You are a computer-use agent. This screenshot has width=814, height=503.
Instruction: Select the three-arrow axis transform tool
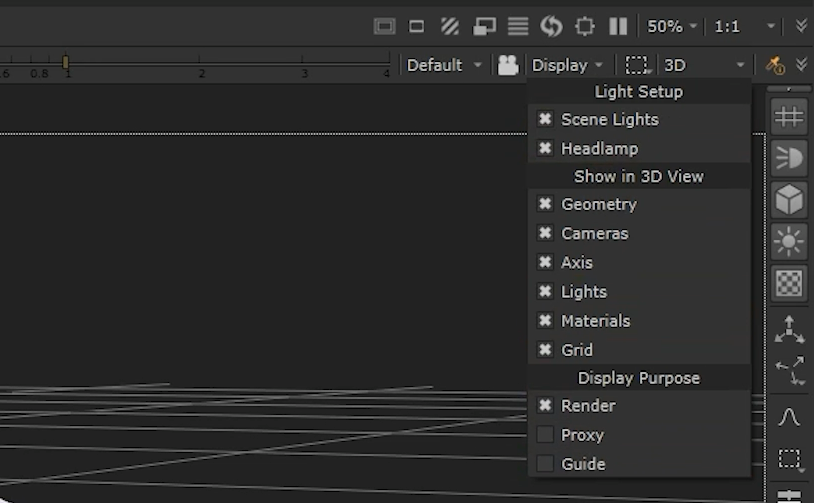(x=789, y=329)
